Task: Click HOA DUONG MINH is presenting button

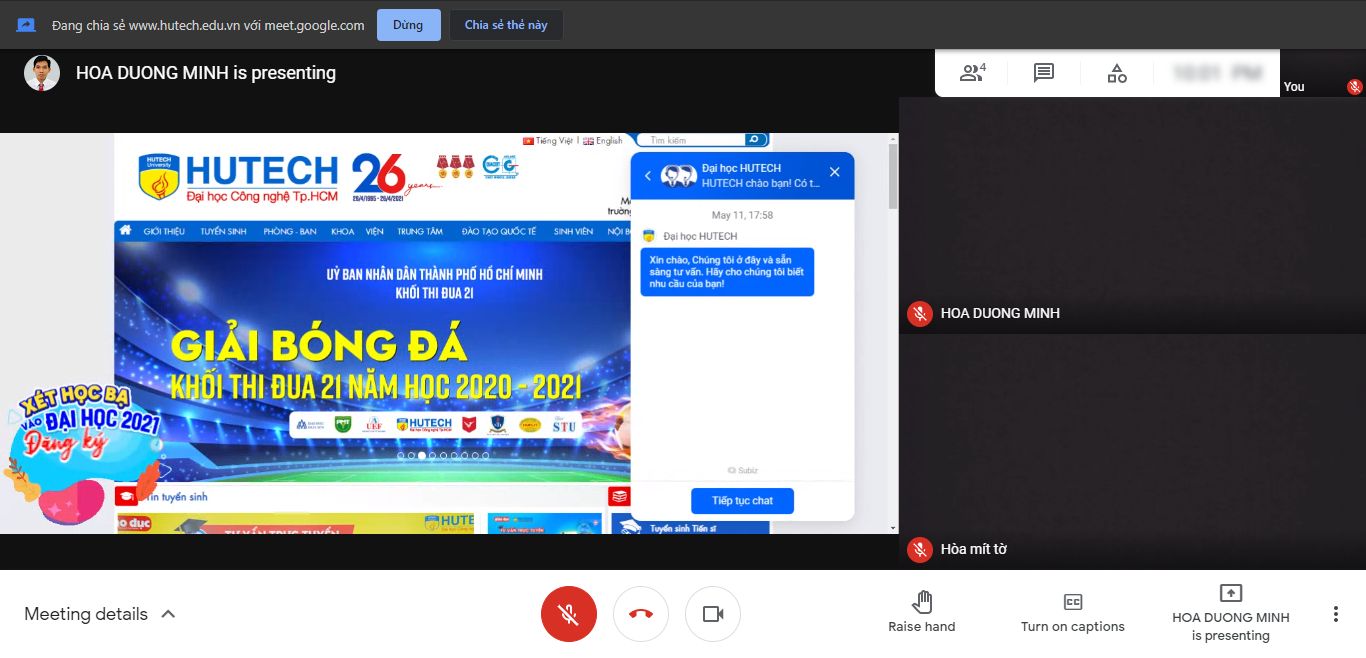Action: coord(1230,613)
